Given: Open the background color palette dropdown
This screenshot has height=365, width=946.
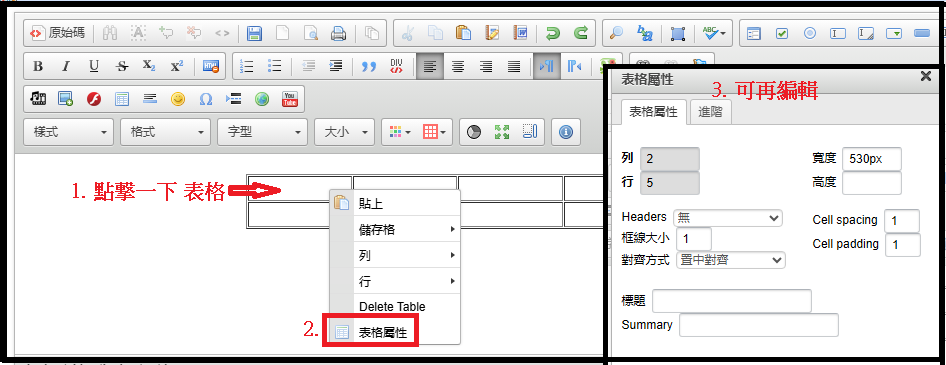Looking at the screenshot, I should coord(434,132).
